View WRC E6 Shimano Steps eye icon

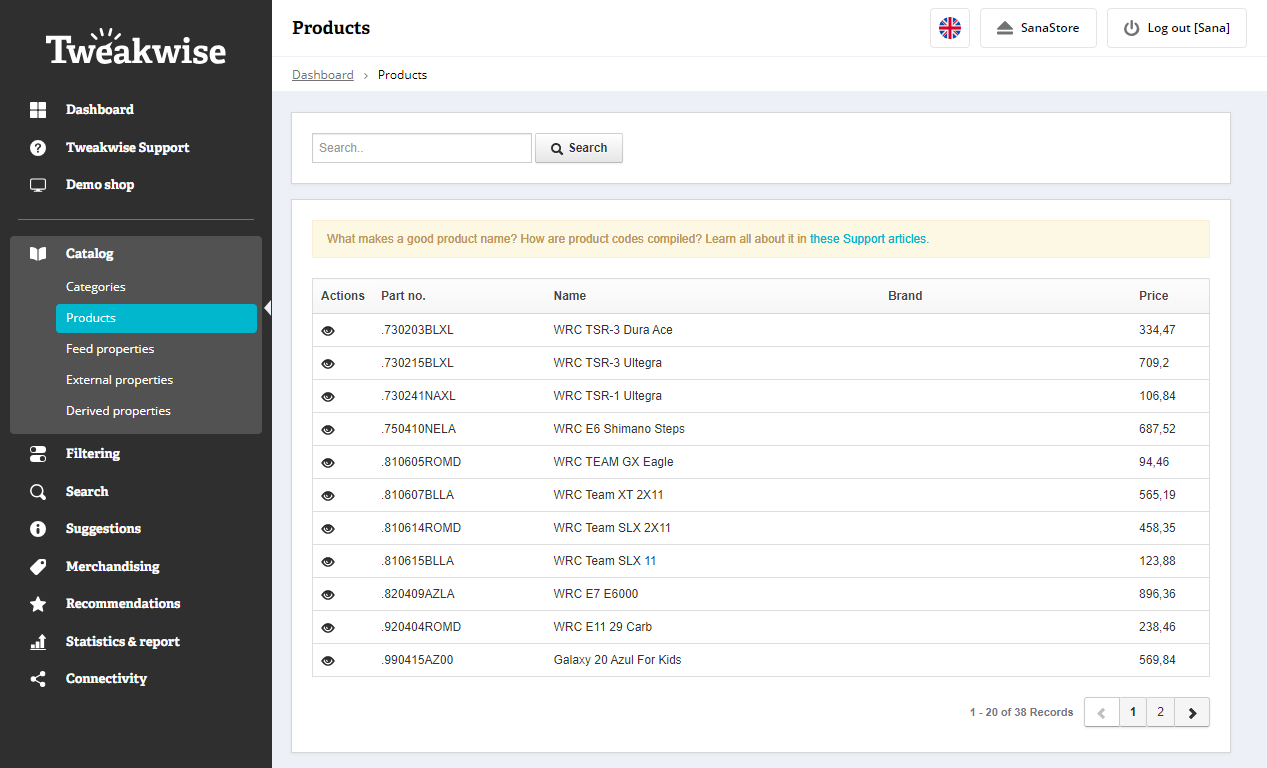(328, 429)
